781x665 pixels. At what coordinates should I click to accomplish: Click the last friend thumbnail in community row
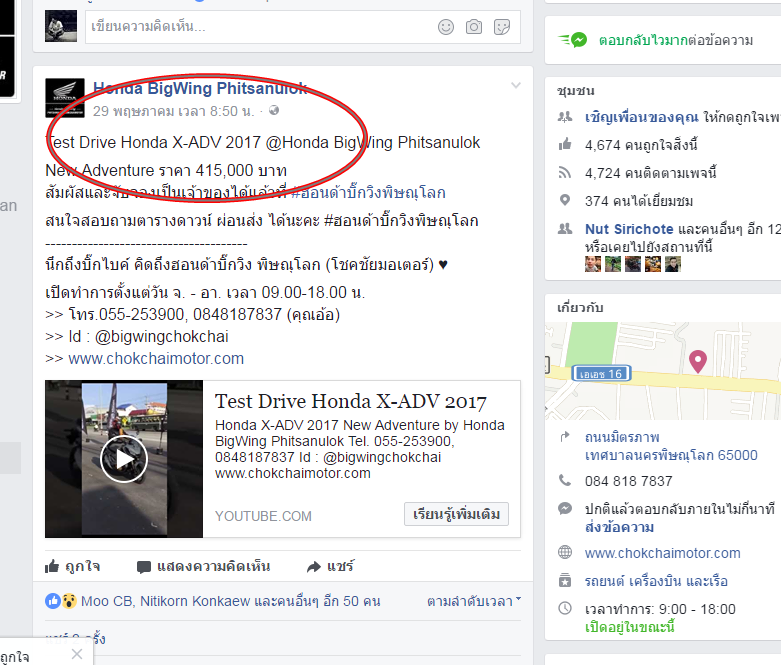(x=672, y=264)
